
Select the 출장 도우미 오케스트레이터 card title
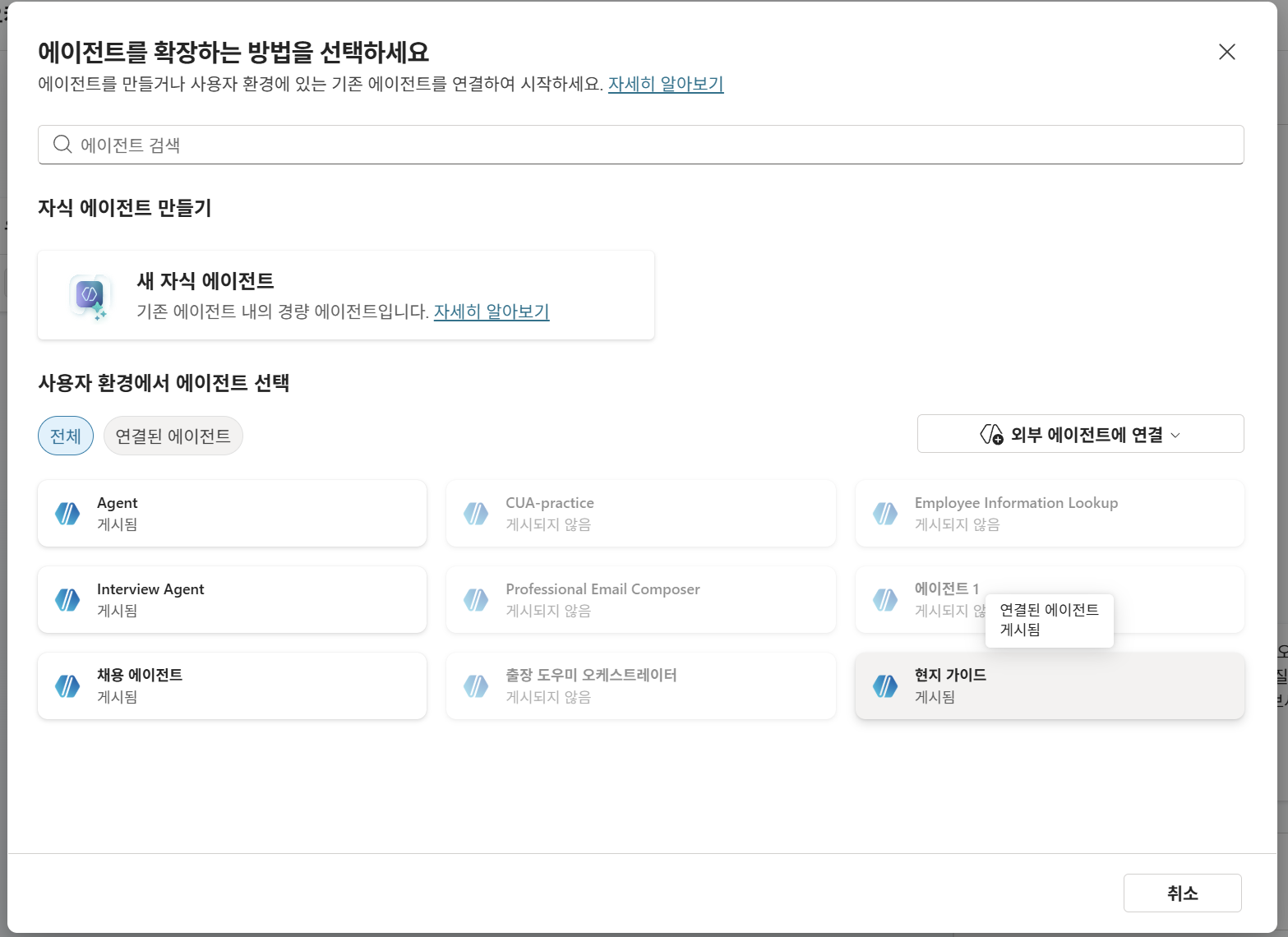coord(591,675)
